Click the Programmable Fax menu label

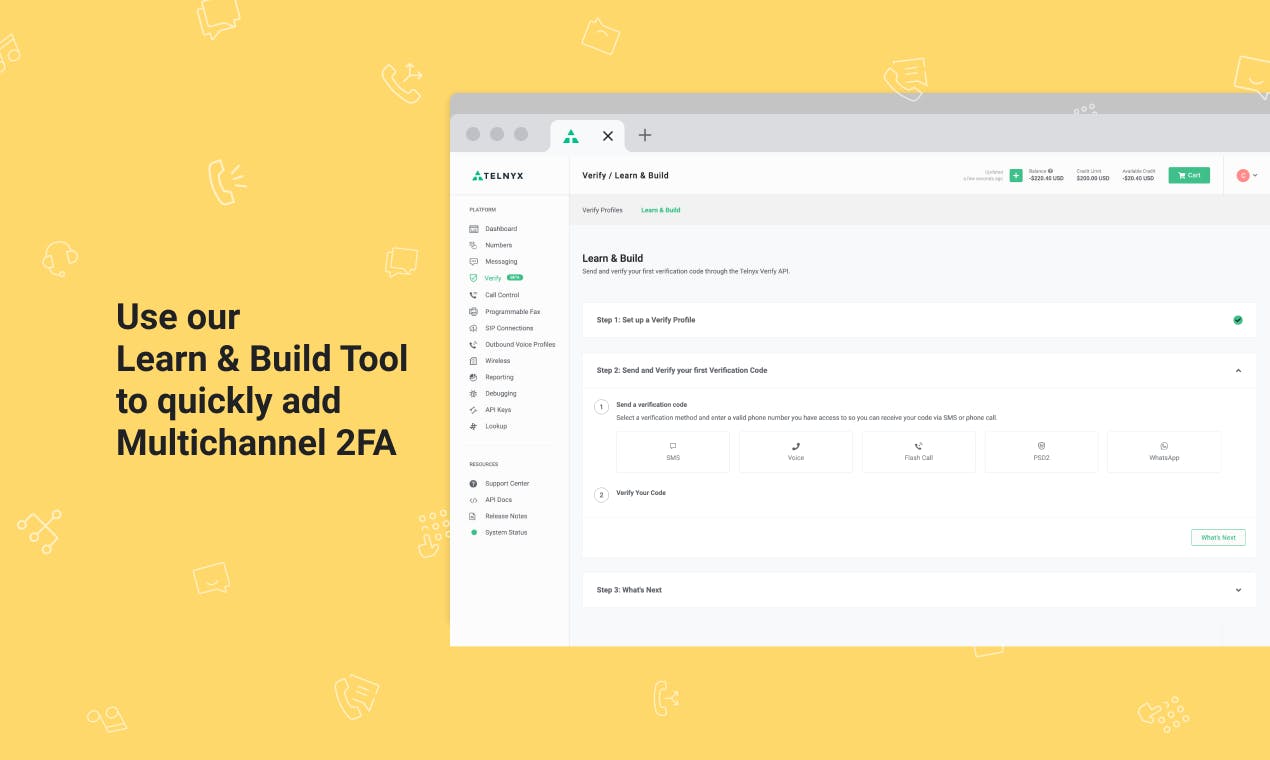pos(512,312)
